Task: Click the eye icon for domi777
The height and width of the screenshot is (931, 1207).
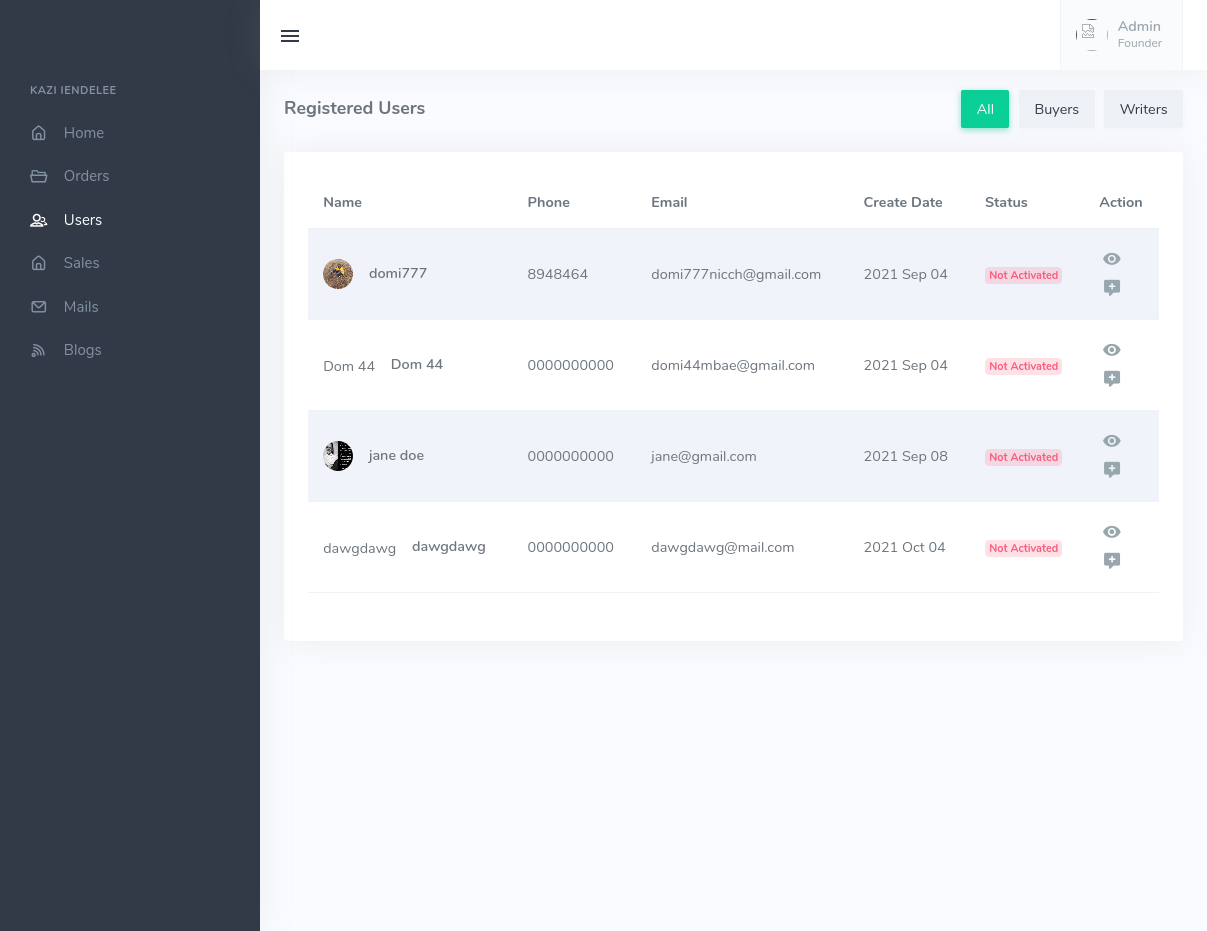Action: pyautogui.click(x=1111, y=259)
